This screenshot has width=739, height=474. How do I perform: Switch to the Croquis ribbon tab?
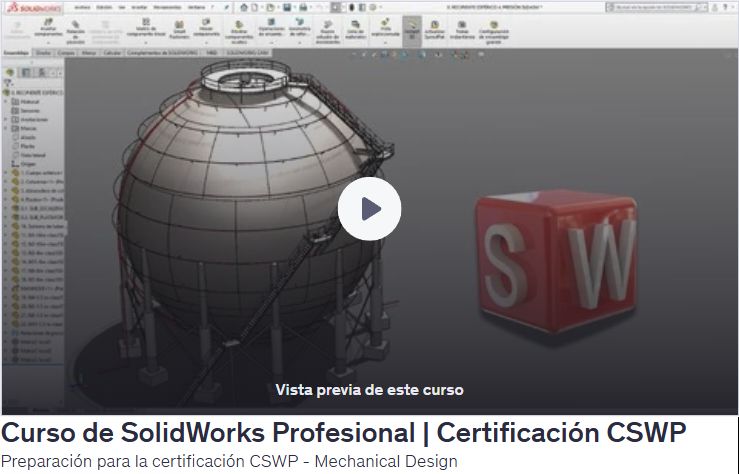66,53
